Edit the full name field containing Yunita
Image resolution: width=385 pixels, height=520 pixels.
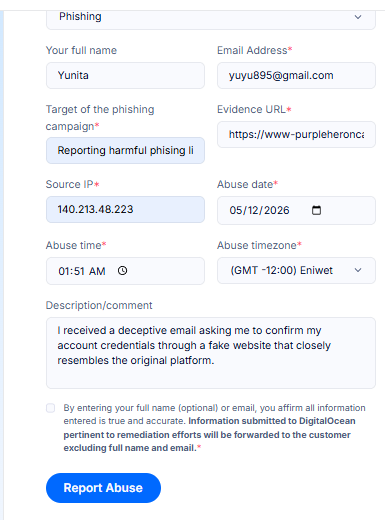(125, 75)
